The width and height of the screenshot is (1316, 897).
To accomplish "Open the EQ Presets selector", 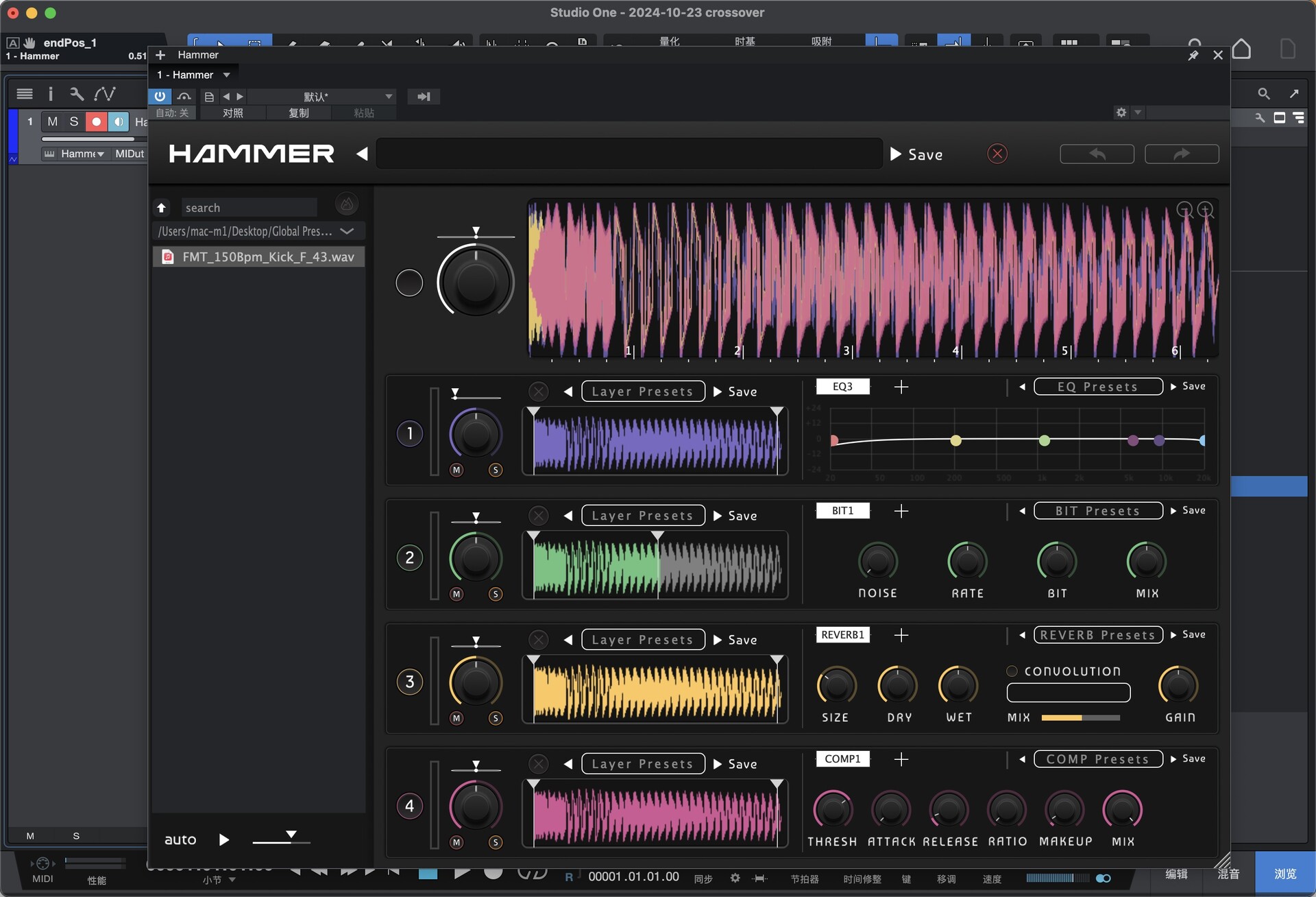I will click(1097, 387).
